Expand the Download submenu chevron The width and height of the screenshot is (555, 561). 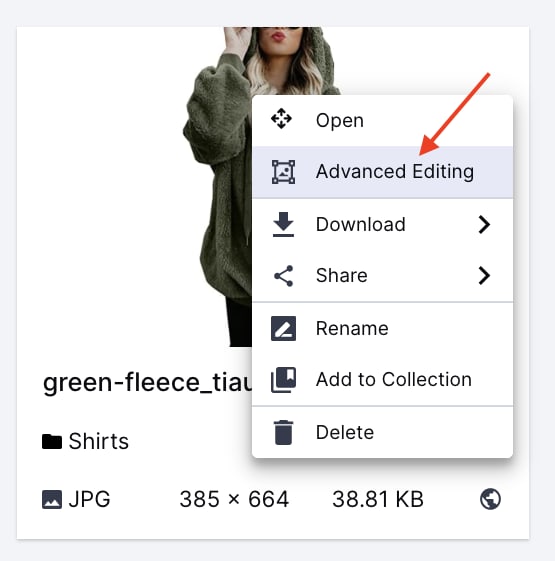[484, 225]
